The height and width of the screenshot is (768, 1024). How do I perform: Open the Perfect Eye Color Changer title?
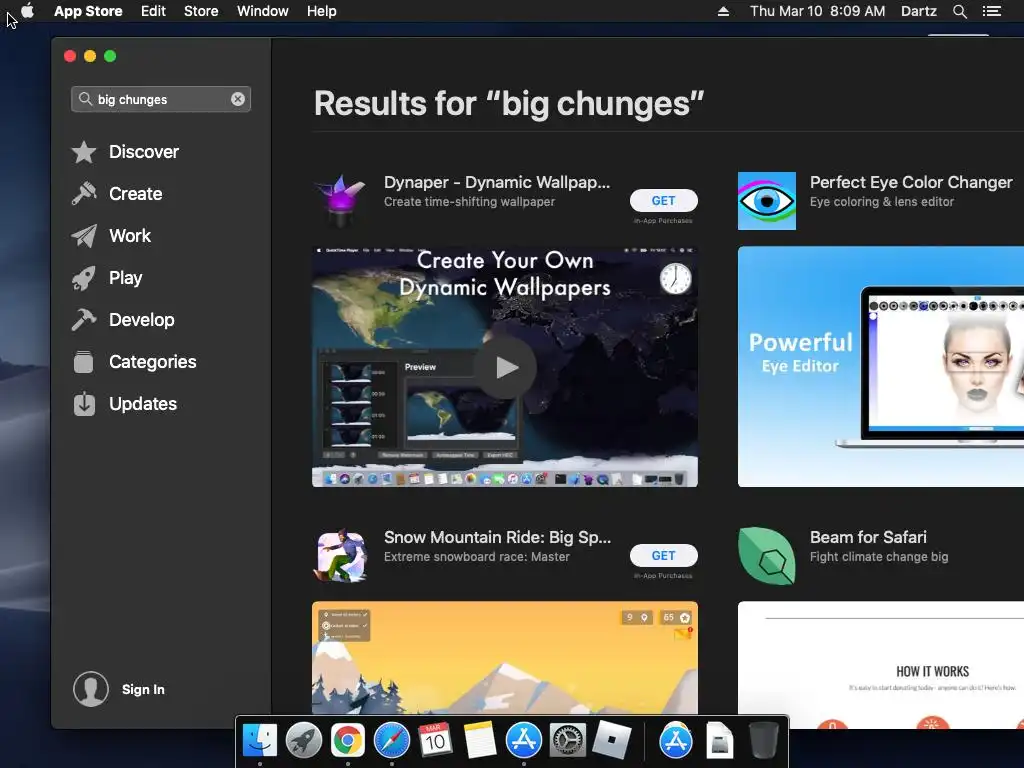(x=911, y=183)
